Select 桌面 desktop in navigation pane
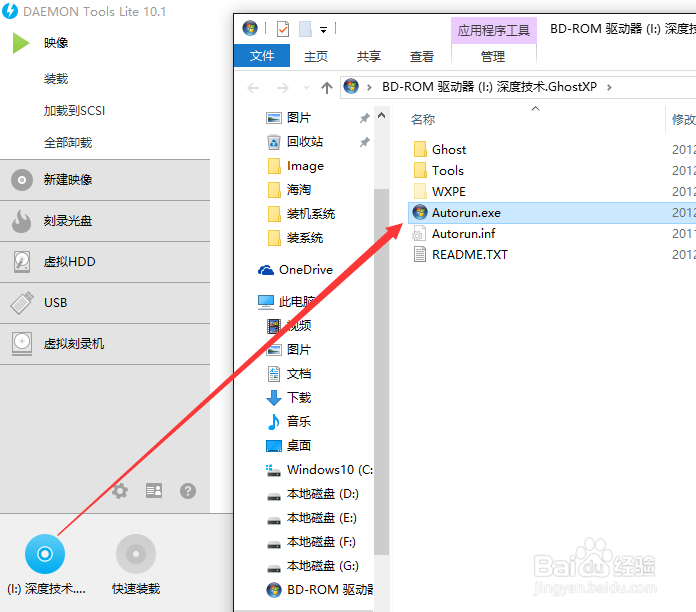The image size is (696, 612). (x=289, y=446)
